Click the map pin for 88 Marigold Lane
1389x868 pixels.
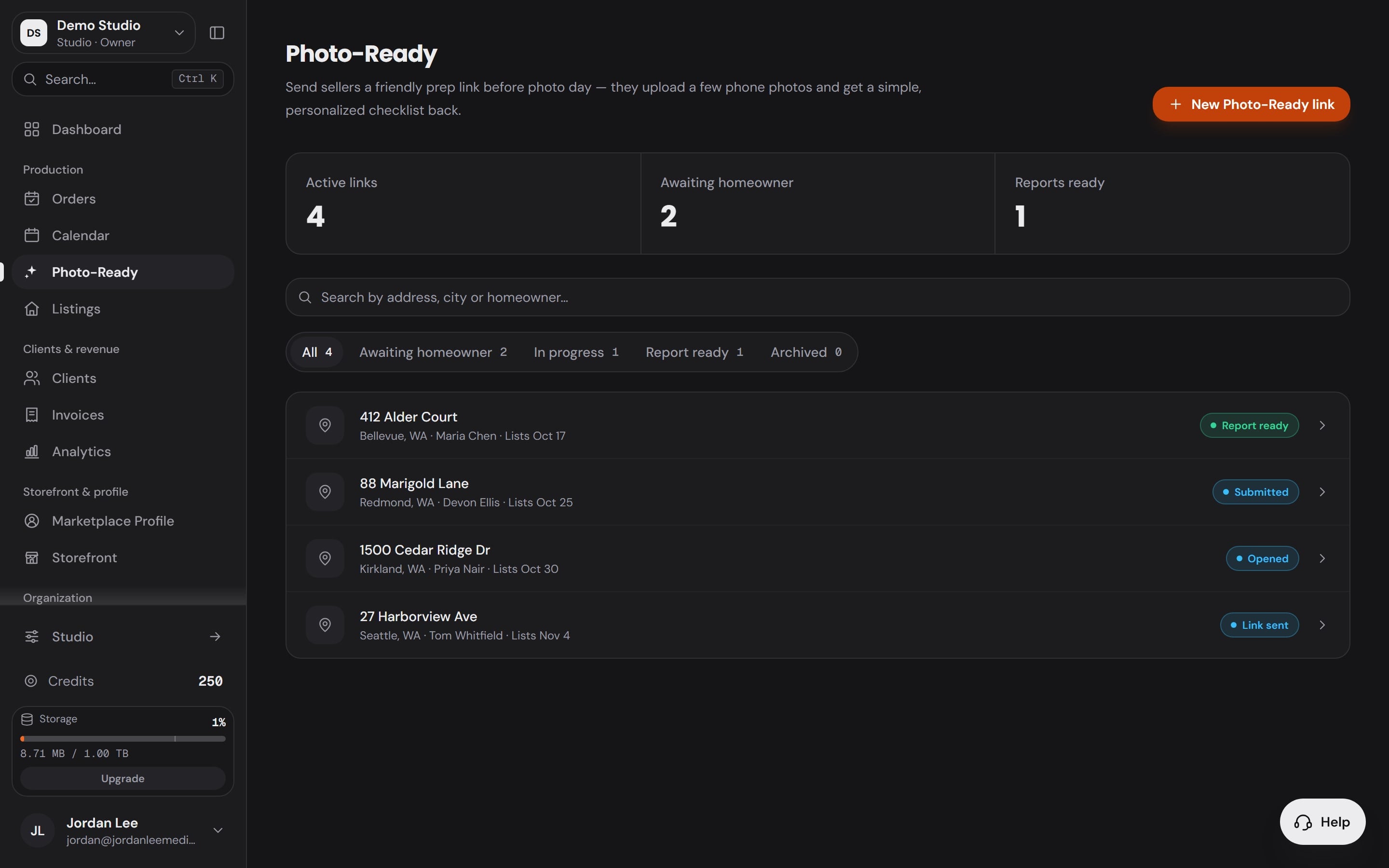click(x=325, y=492)
